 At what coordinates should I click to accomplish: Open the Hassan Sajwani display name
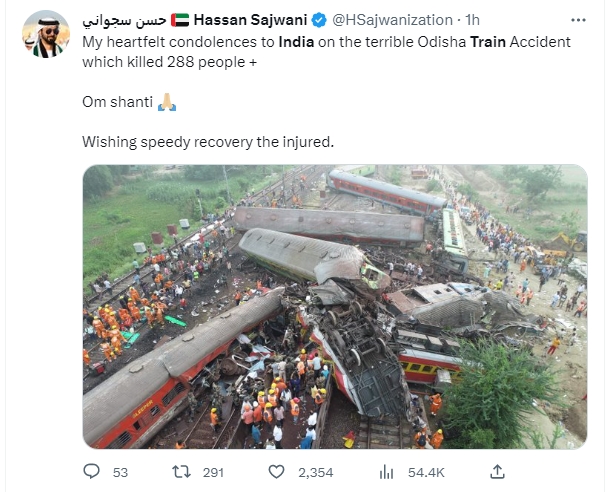point(250,20)
